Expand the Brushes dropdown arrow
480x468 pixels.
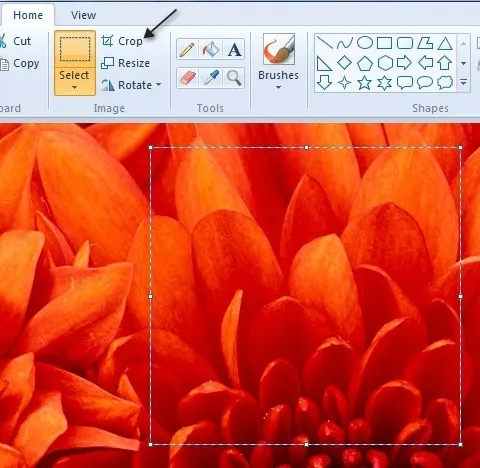point(278,87)
